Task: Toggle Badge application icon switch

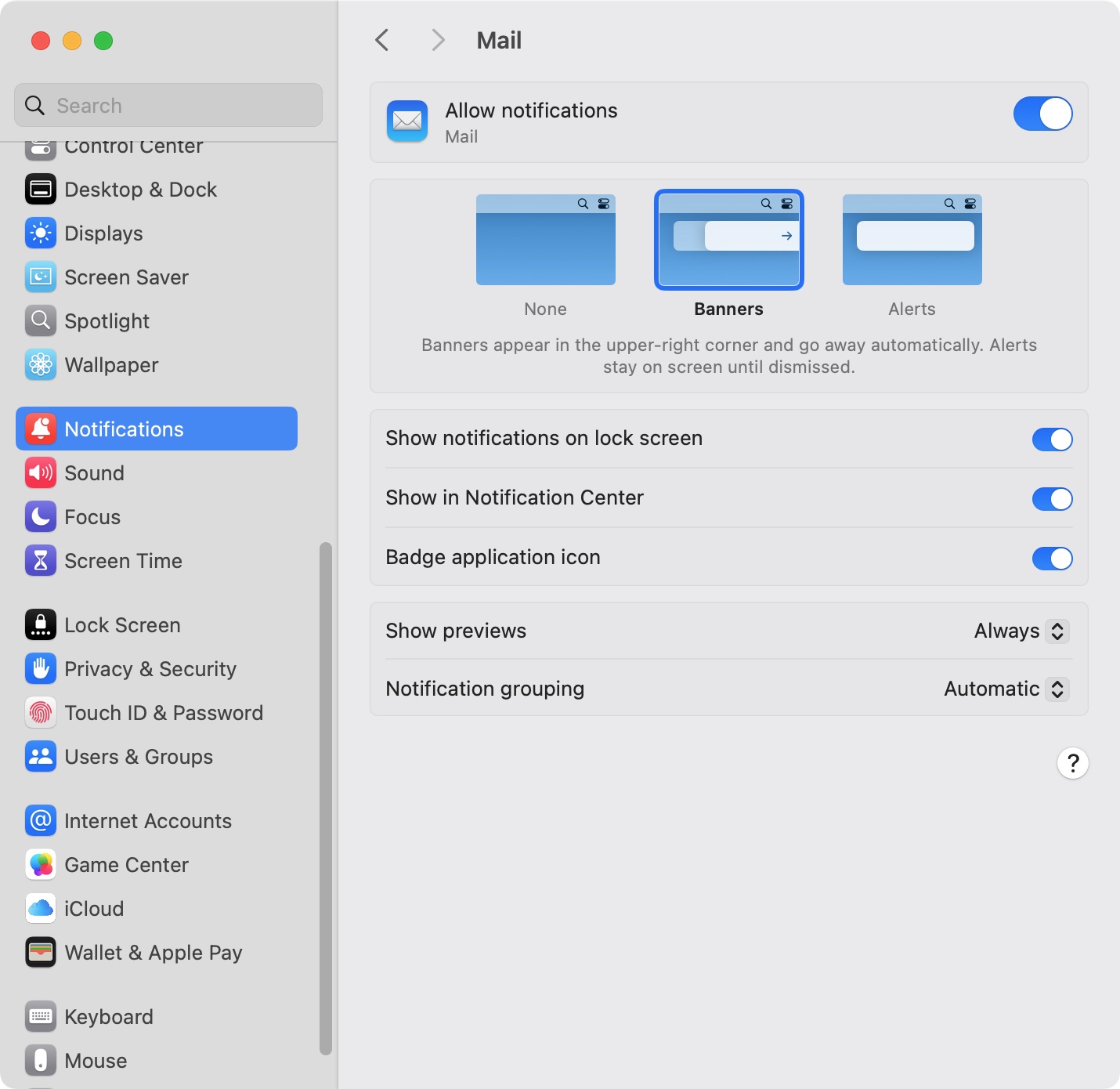Action: click(x=1051, y=559)
